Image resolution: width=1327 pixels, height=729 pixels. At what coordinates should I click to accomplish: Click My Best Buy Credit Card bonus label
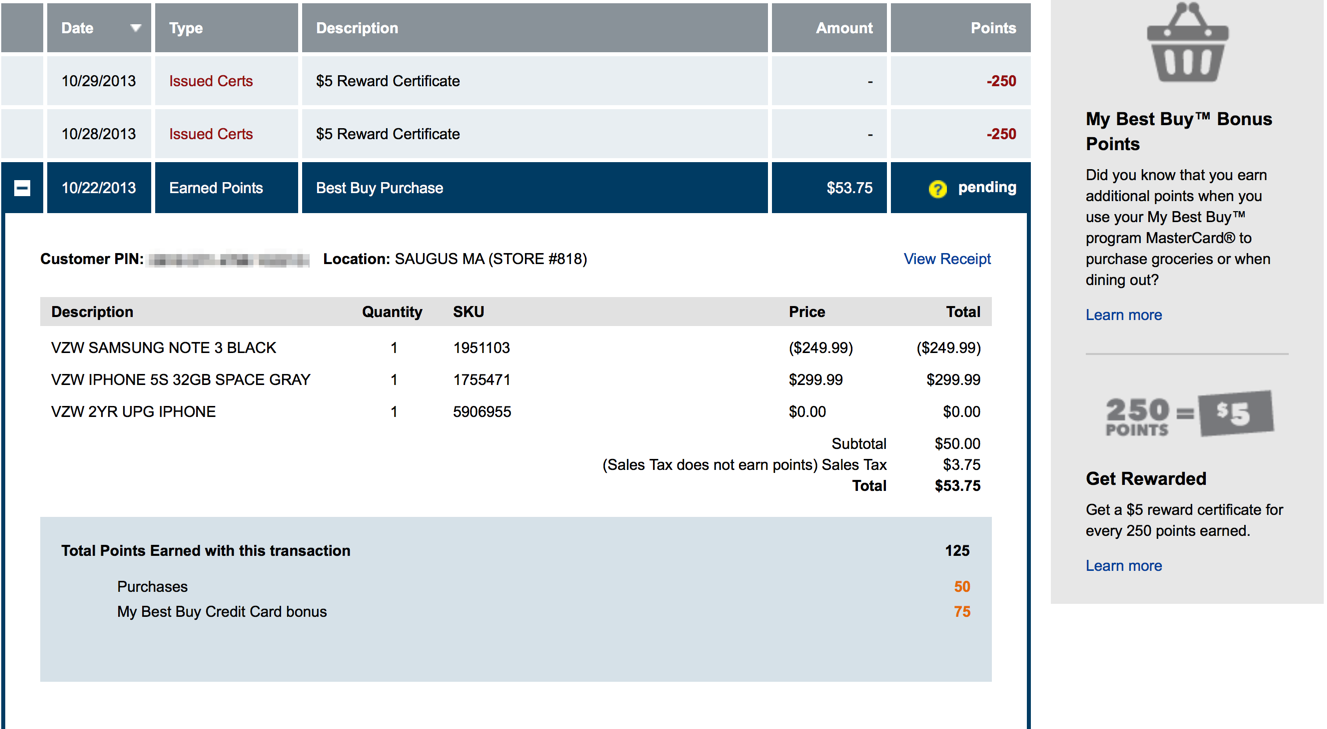[x=222, y=612]
